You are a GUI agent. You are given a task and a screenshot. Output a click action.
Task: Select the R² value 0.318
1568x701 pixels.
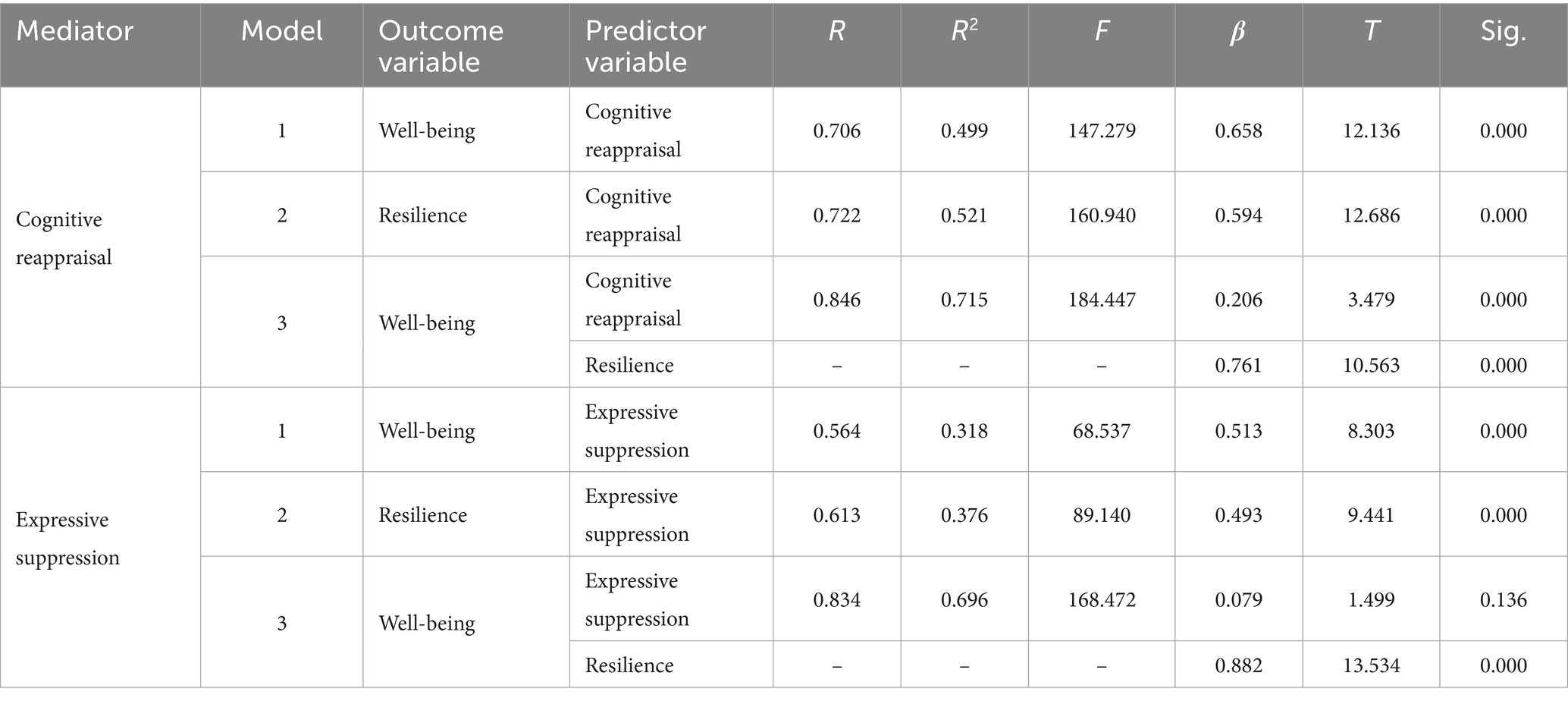964,431
